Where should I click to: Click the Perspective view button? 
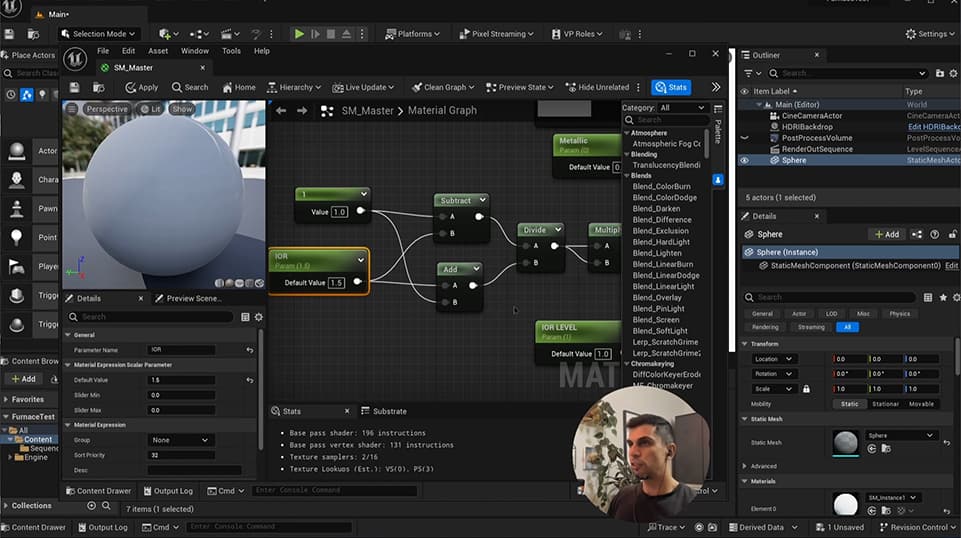click(107, 109)
